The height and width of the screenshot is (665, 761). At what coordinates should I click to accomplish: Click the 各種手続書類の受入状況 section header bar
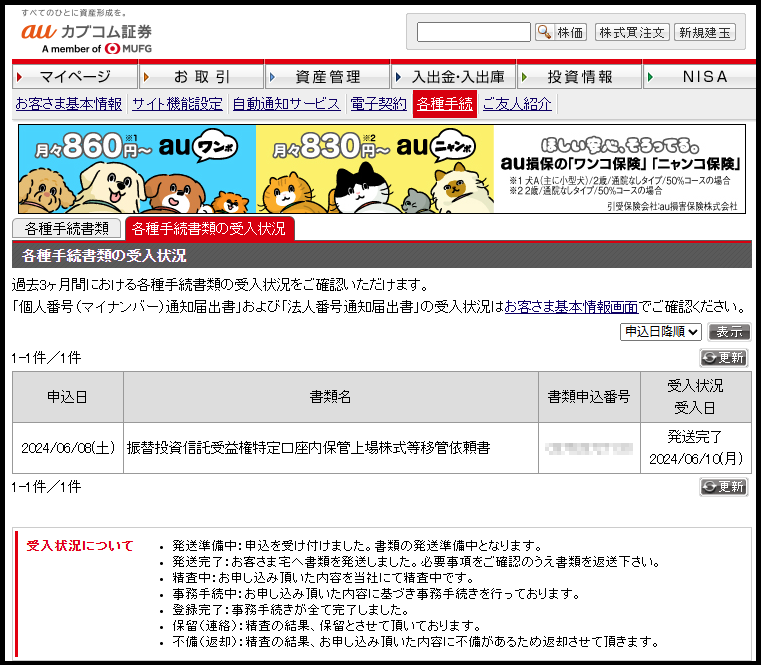click(x=381, y=255)
